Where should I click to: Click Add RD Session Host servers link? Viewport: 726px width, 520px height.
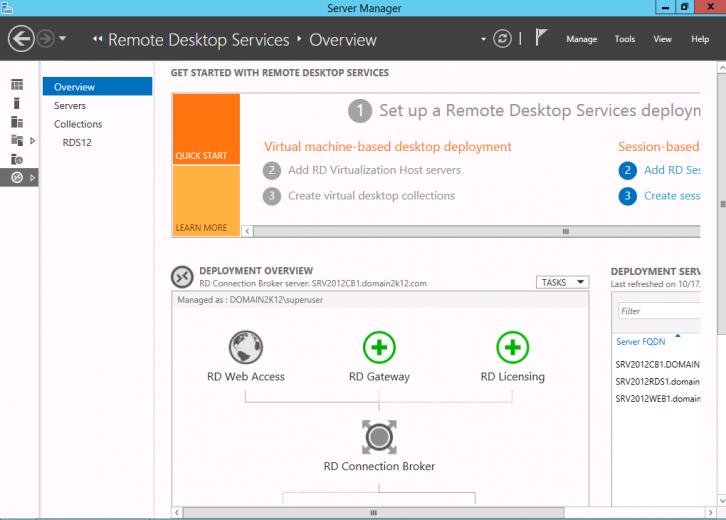point(672,170)
